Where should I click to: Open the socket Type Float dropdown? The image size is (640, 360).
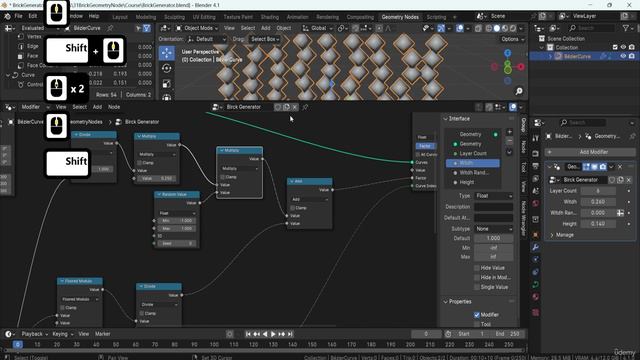pyautogui.click(x=493, y=196)
